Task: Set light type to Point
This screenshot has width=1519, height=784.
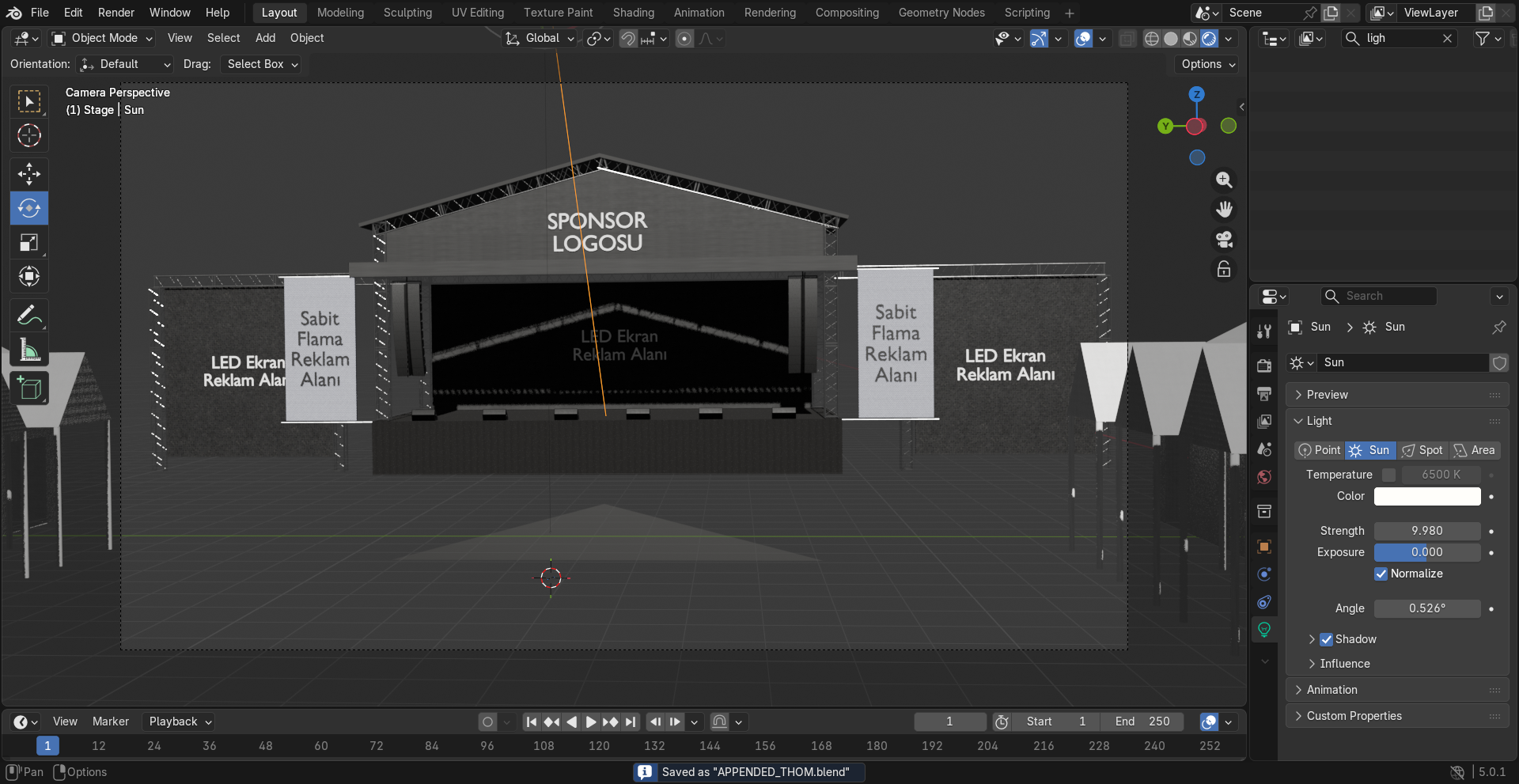Action: coord(1320,450)
